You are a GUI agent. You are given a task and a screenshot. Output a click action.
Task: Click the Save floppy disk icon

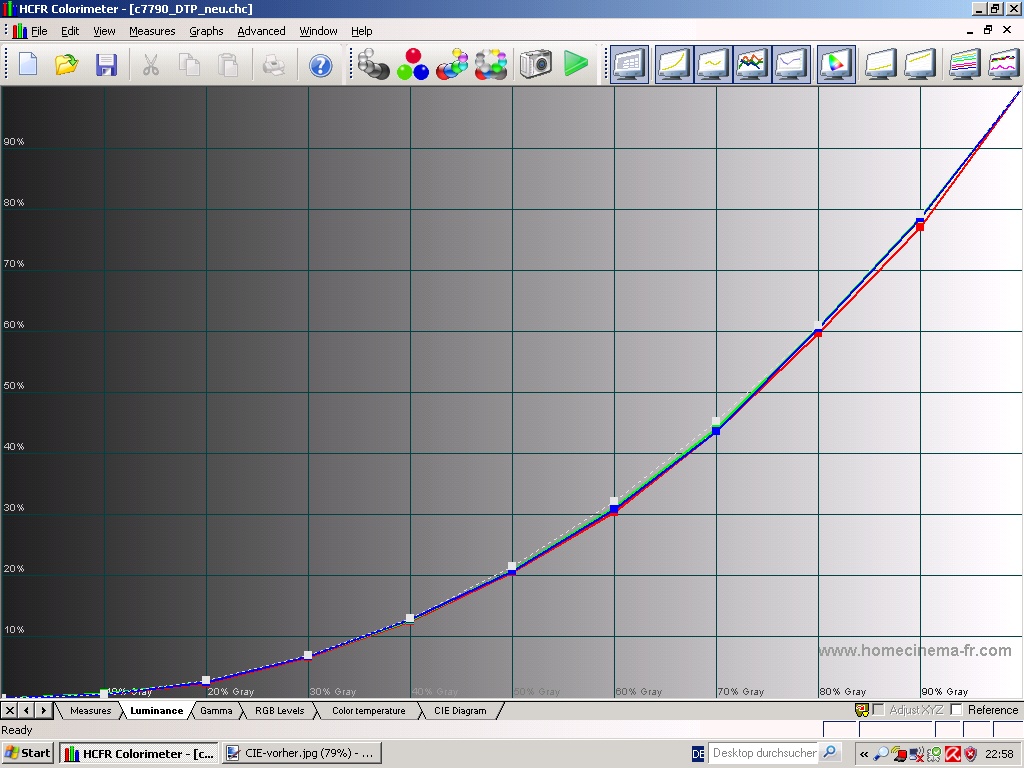point(106,65)
